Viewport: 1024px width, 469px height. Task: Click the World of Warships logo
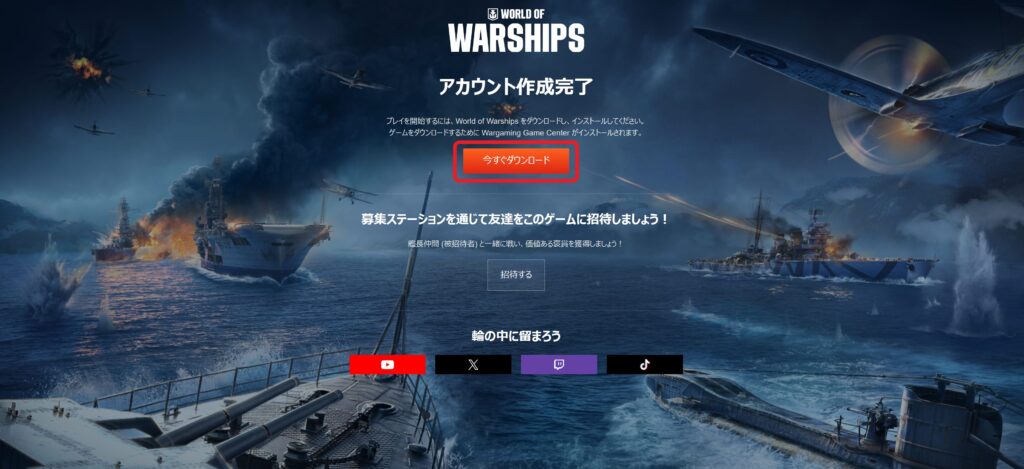click(x=516, y=31)
